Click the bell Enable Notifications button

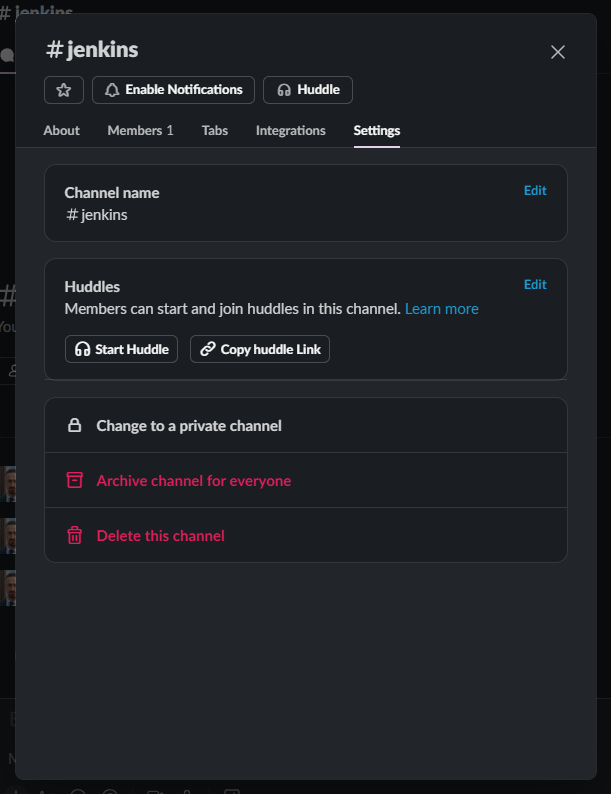coord(173,90)
